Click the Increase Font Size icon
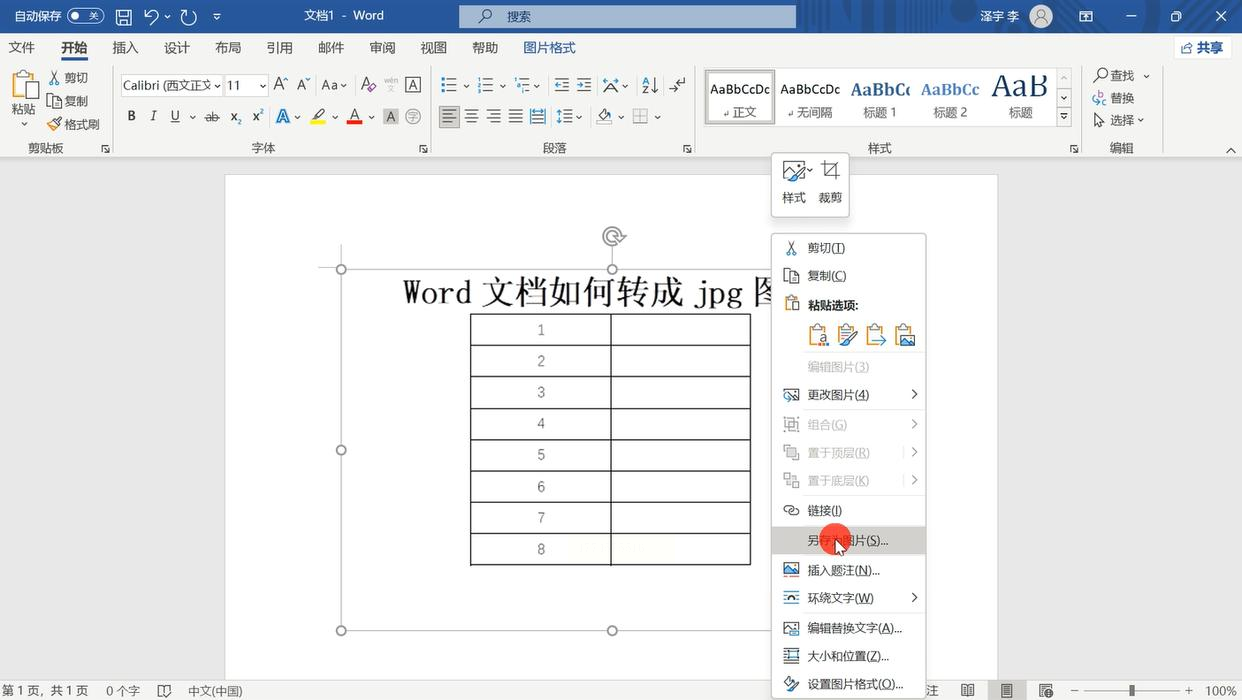 coord(281,85)
